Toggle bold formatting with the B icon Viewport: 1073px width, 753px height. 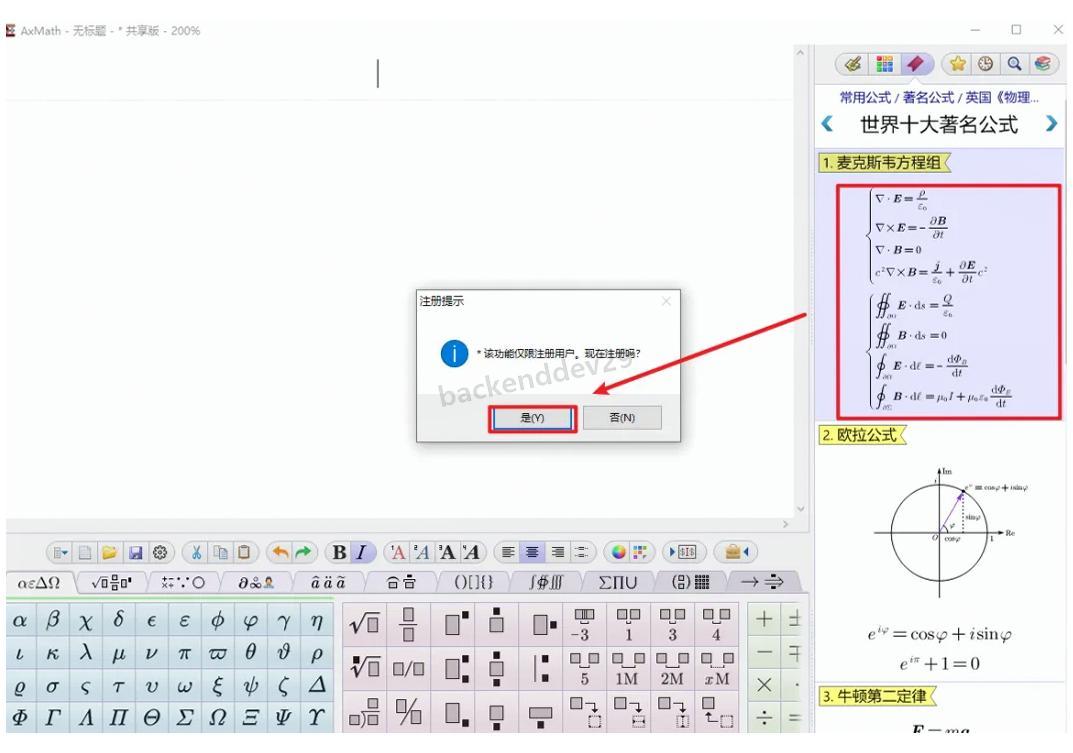point(339,549)
